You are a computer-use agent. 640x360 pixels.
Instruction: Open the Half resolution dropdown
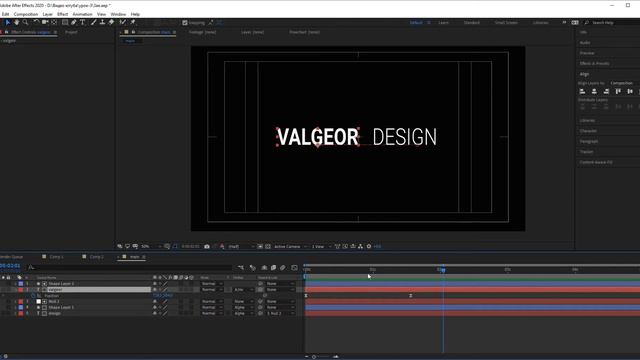click(x=241, y=247)
